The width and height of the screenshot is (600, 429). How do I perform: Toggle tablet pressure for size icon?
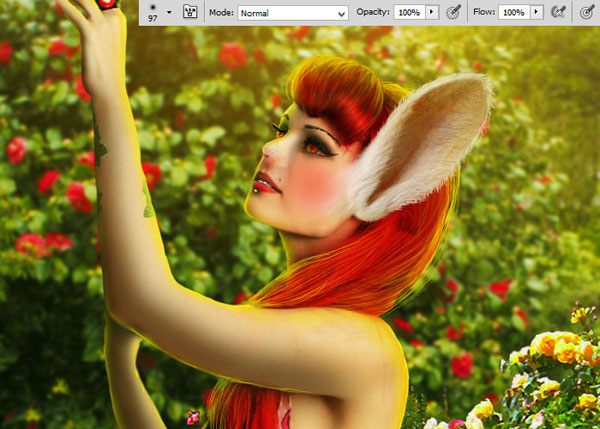click(x=587, y=12)
